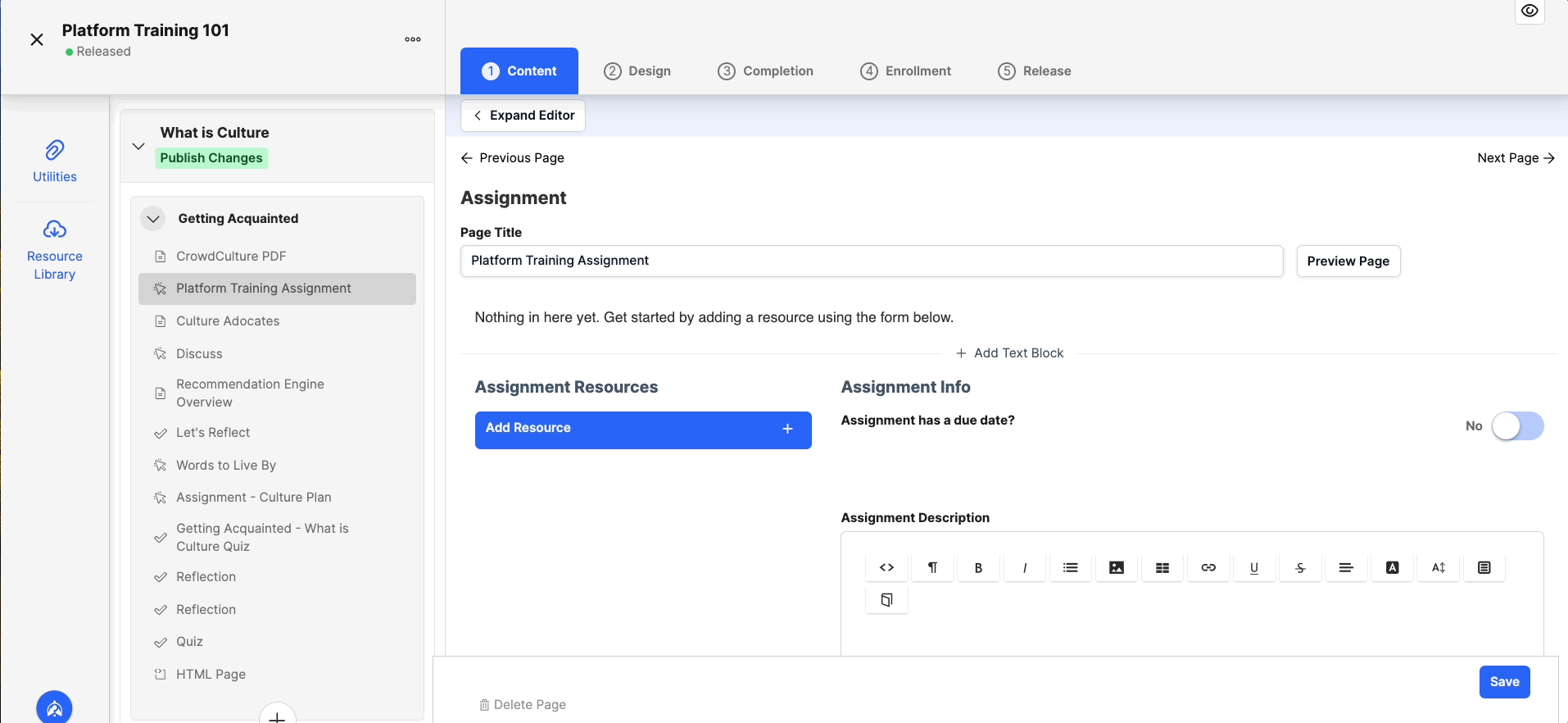Insert a table in the description
Screen dimensions: 1568x723
[1162, 567]
